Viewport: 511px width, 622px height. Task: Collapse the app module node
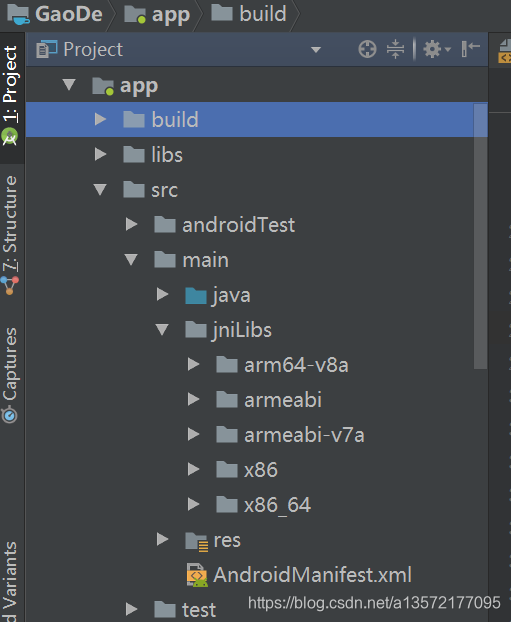point(69,84)
